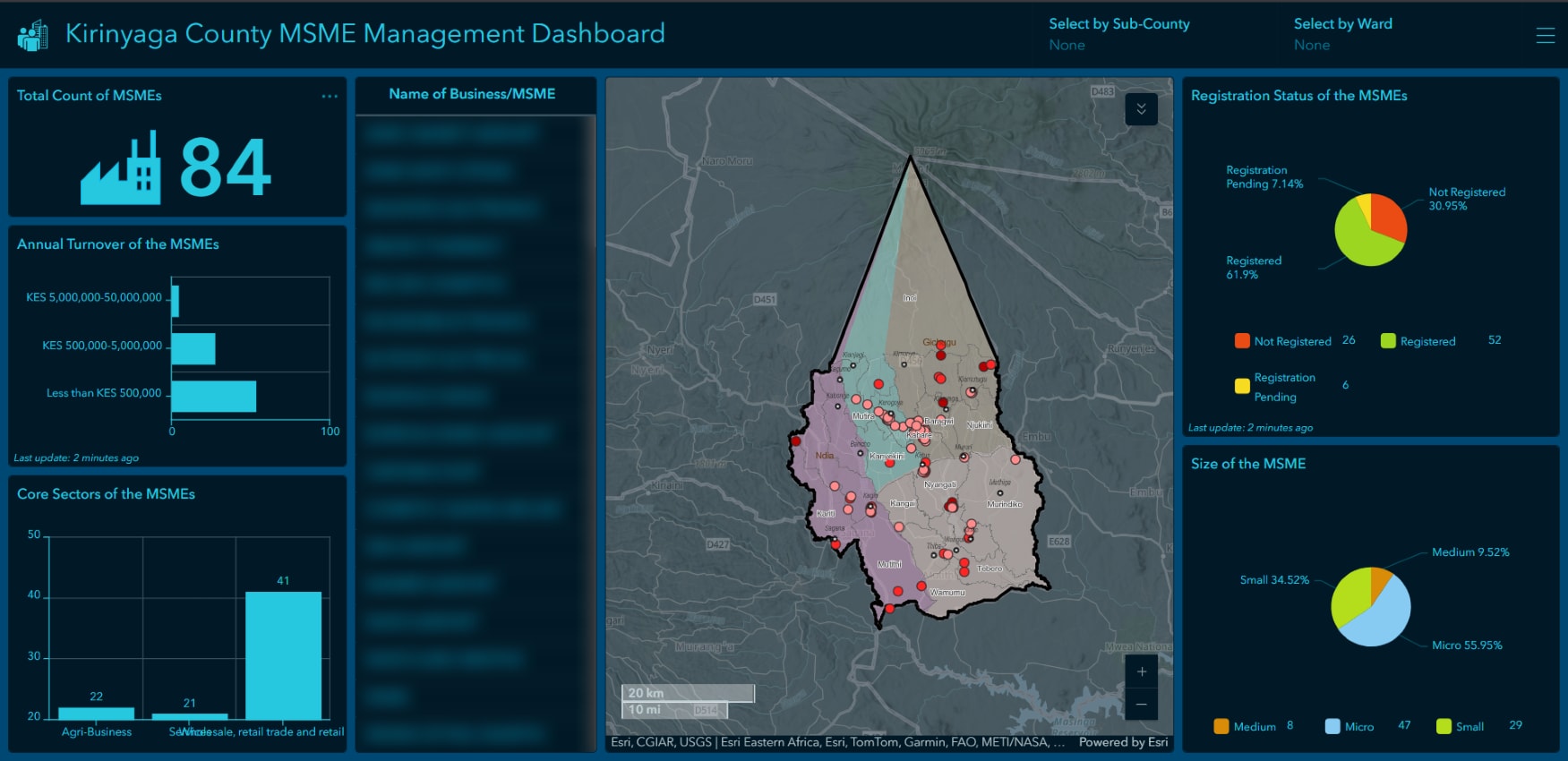Click the Micro size legend swatch
The image size is (1568, 761).
coord(1332,726)
